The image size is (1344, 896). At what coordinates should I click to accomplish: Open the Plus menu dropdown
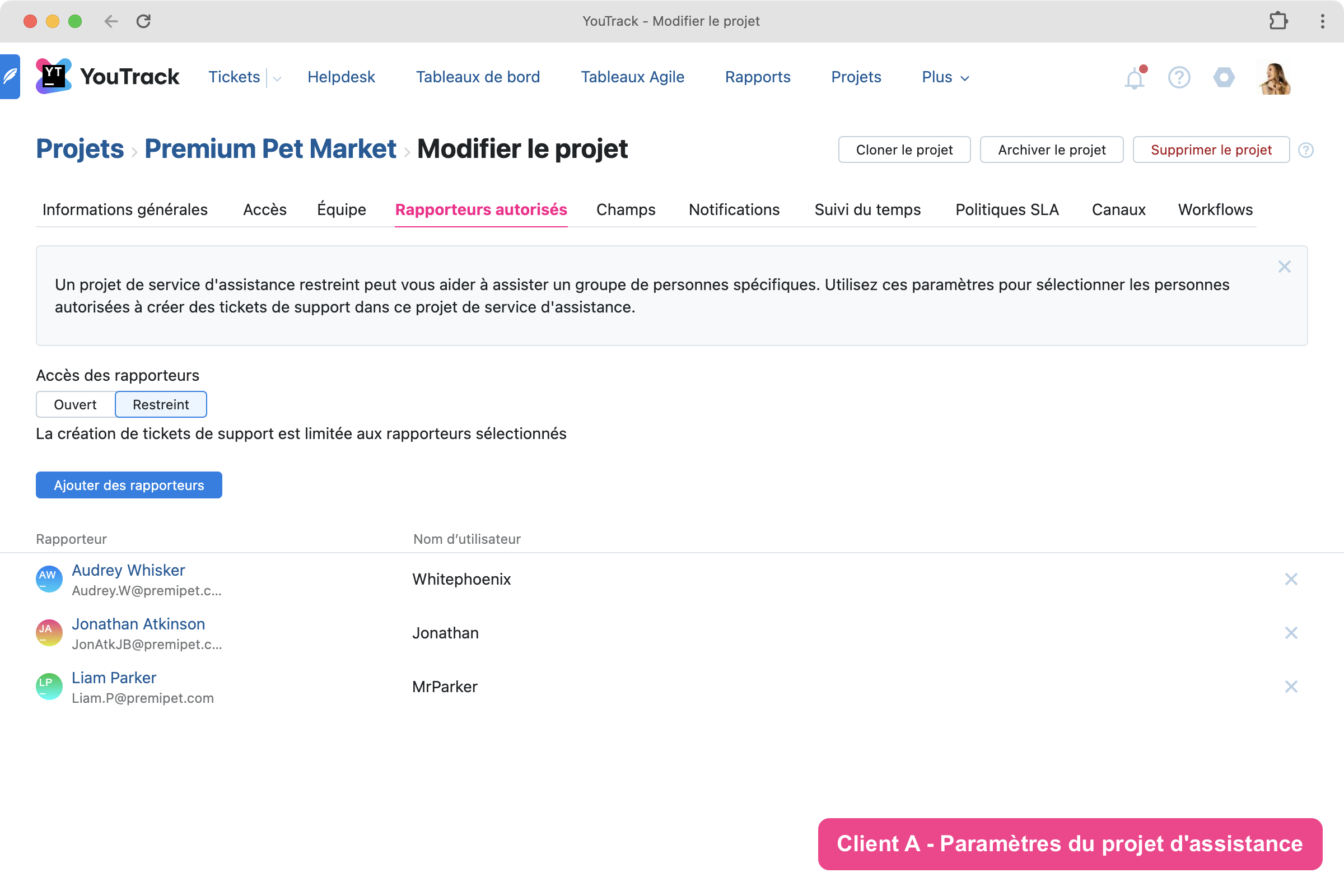click(x=945, y=77)
